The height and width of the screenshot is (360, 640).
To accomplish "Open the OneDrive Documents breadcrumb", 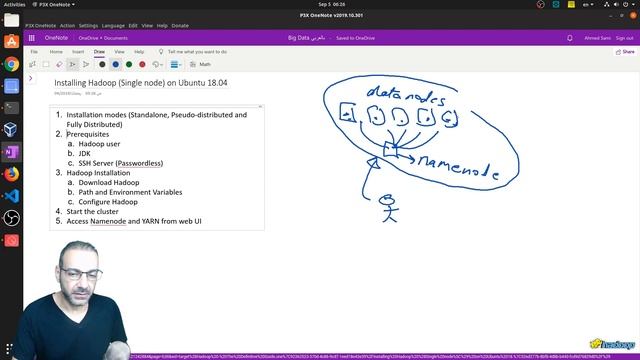I will click(x=103, y=38).
